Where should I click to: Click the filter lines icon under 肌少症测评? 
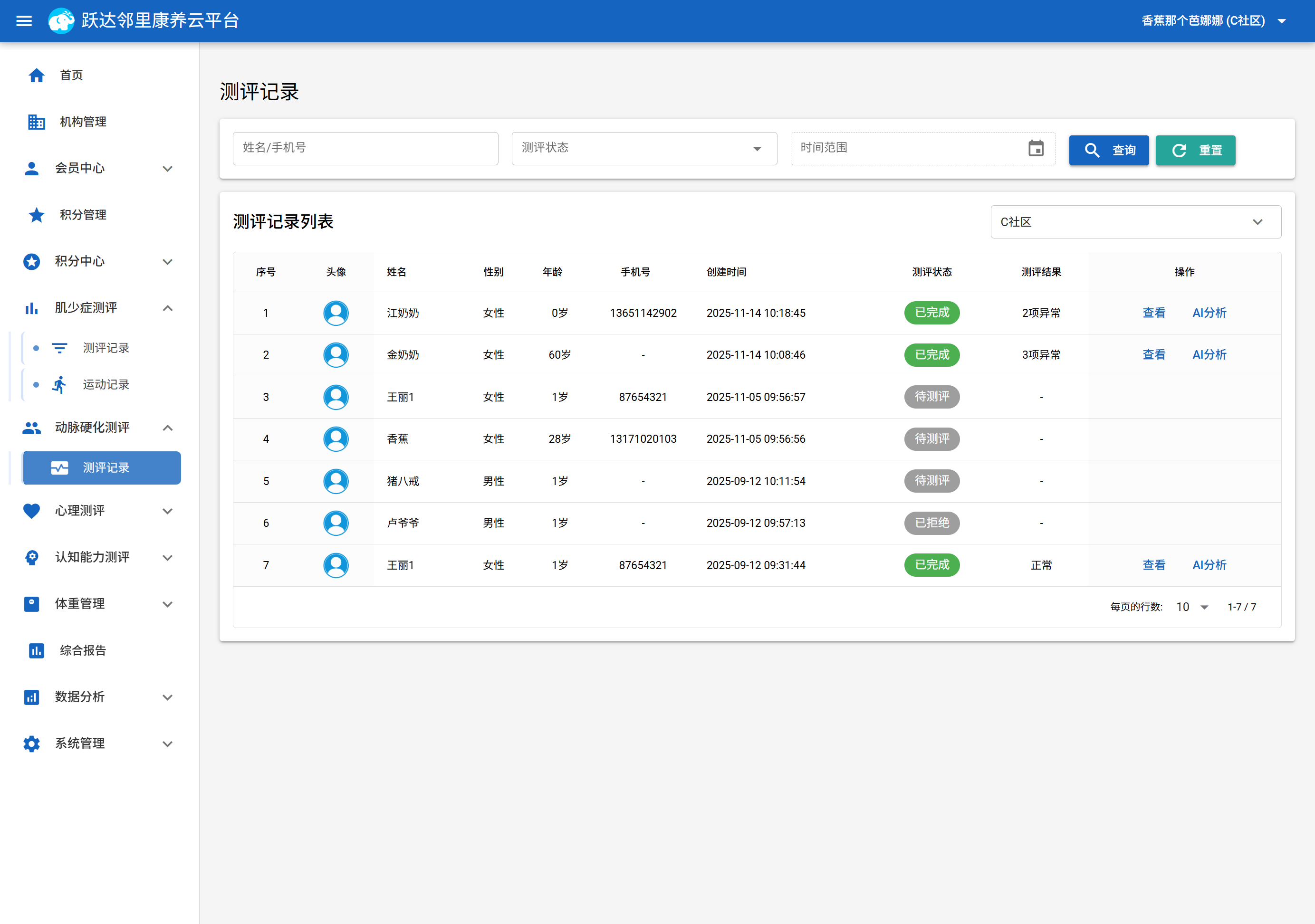click(x=59, y=348)
